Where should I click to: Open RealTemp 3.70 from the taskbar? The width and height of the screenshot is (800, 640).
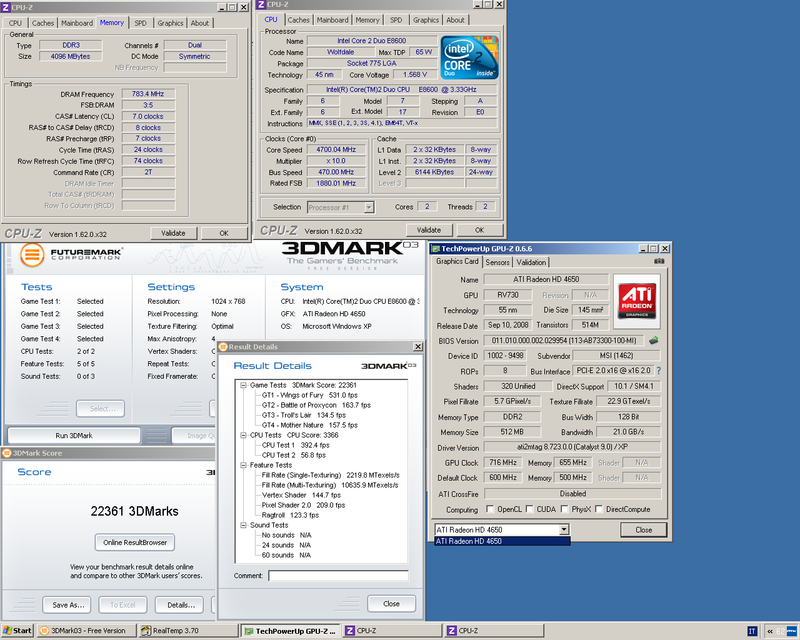point(189,631)
